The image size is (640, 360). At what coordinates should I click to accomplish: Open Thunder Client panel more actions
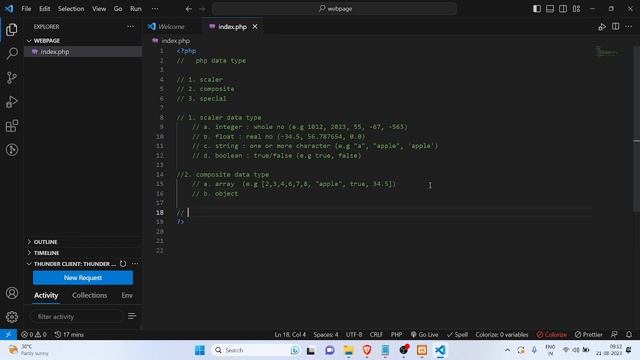click(x=135, y=264)
